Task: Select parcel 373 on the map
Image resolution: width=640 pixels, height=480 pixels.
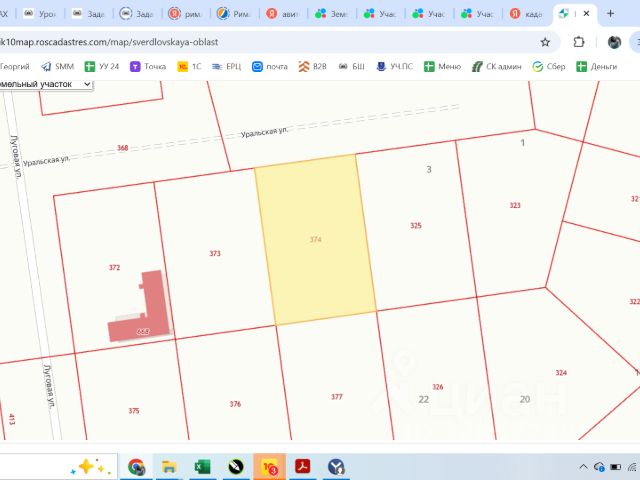Action: coord(215,253)
